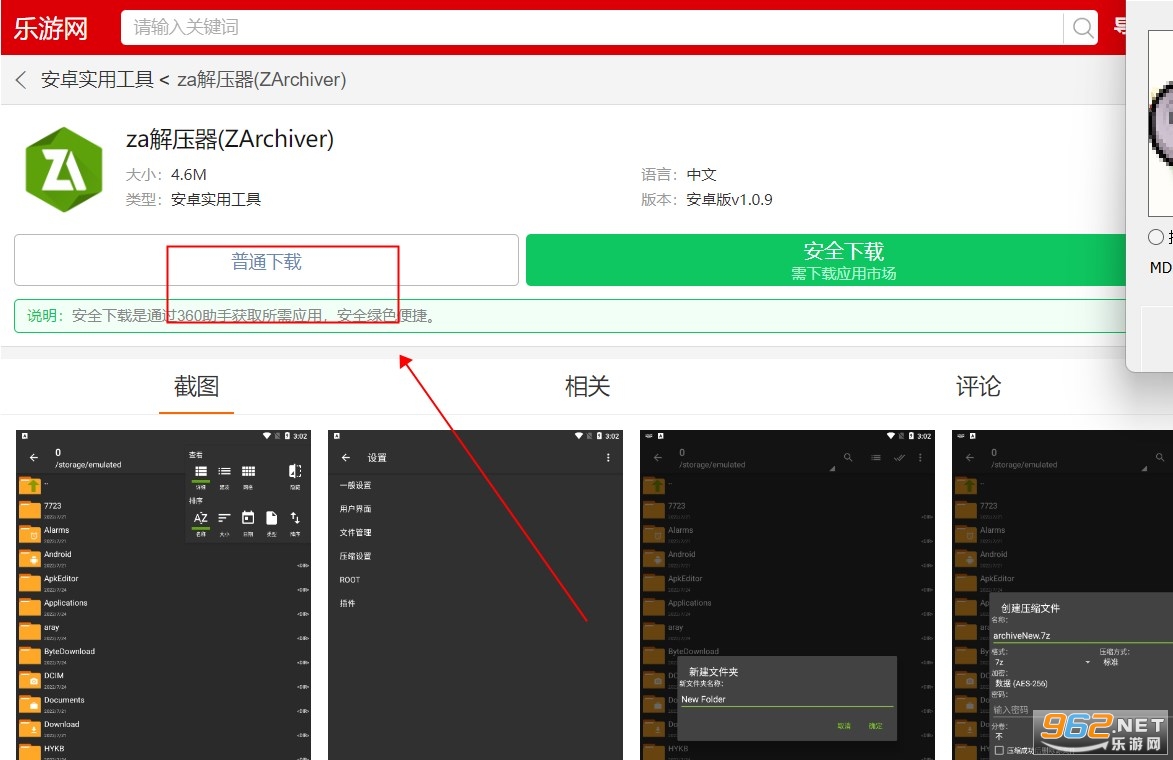This screenshot has width=1173, height=760.
Task: Click za解压器(ZArchiver) in the breadcrumb
Action: coord(261,79)
